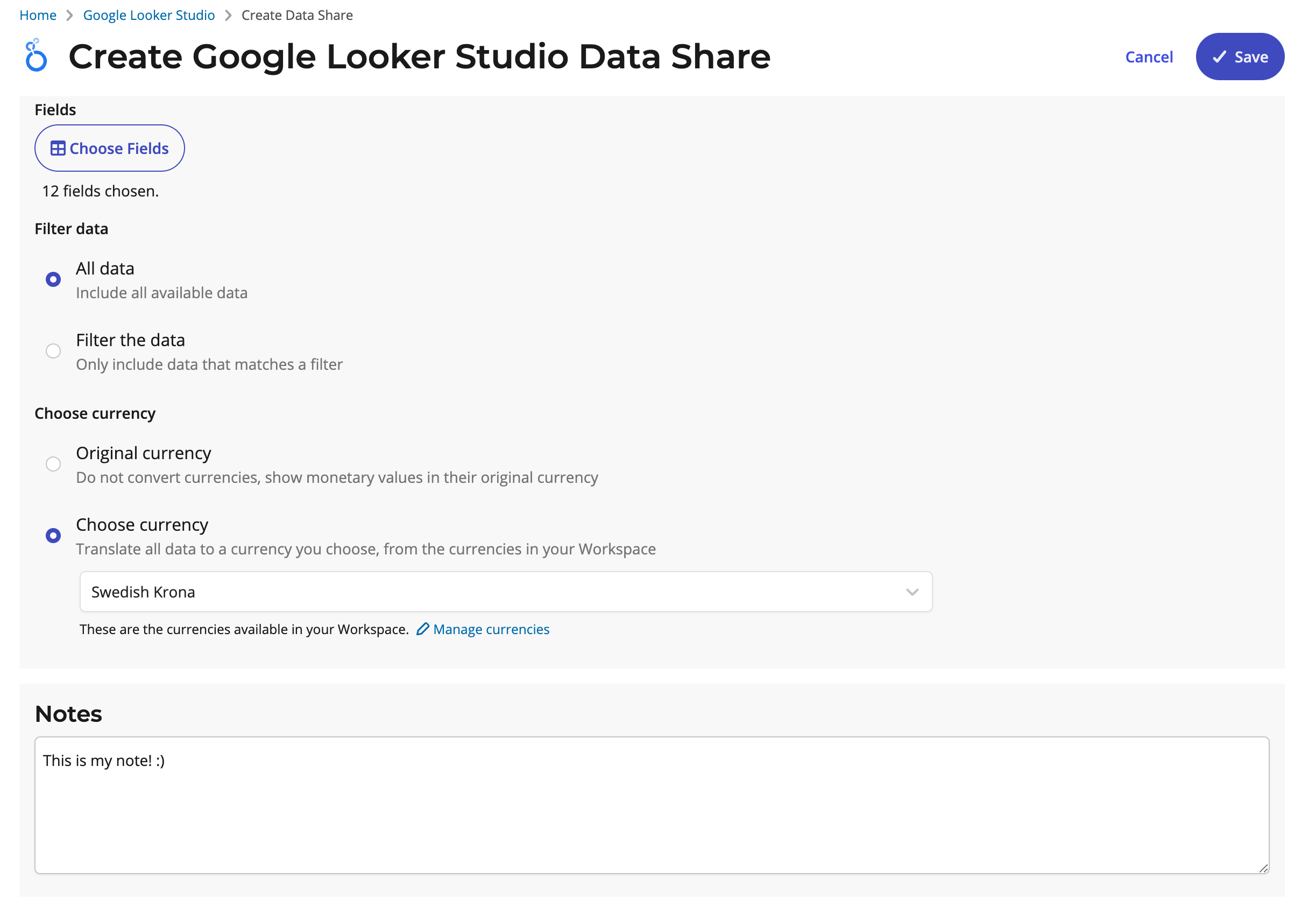Viewport: 1316px width, 914px height.
Task: Click the pencil icon beside Manage currencies
Action: pyautogui.click(x=422, y=629)
